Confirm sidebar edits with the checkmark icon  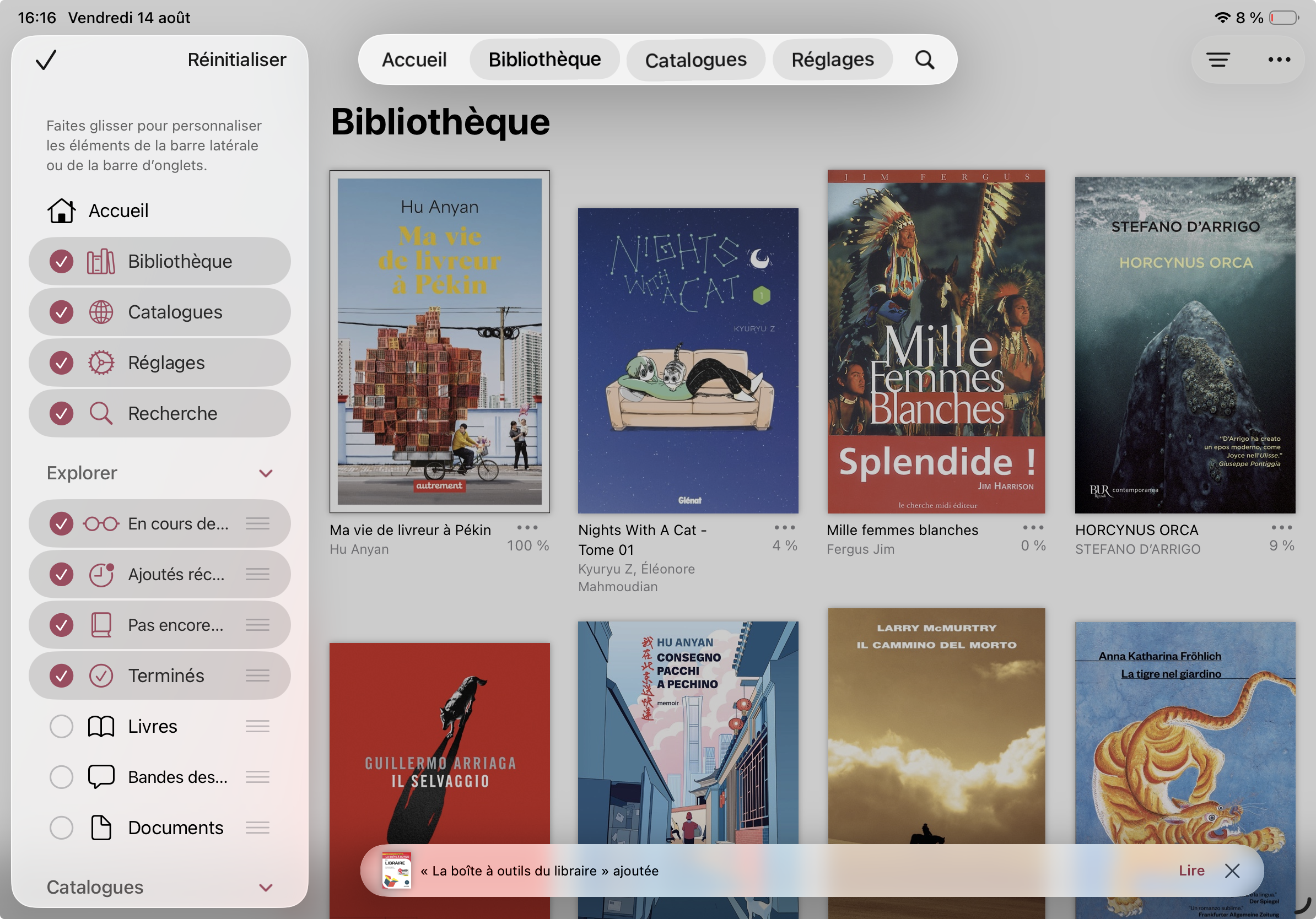point(46,60)
